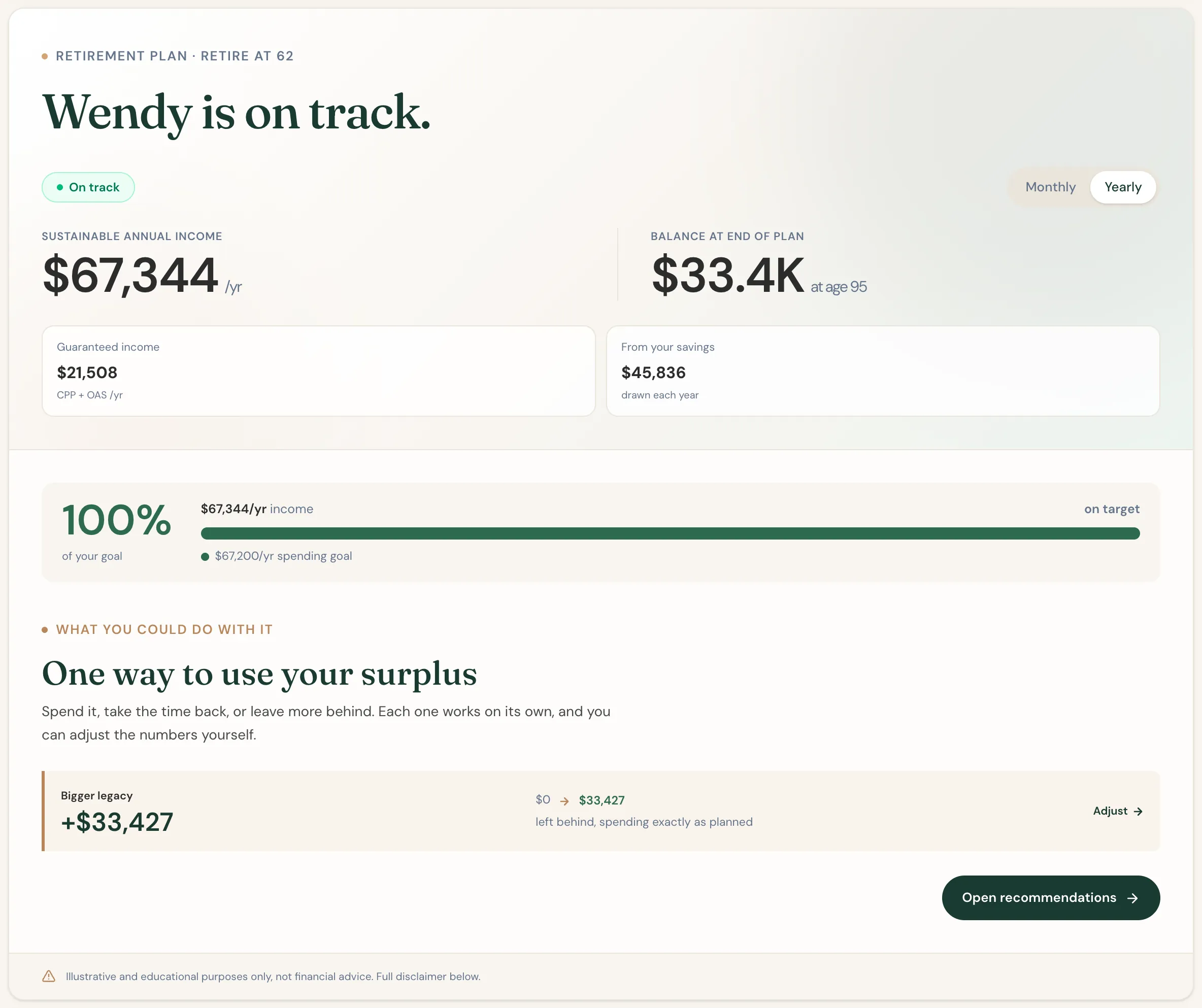The image size is (1202, 1008).
Task: Click the $33.4K end balance figure
Action: 727,275
